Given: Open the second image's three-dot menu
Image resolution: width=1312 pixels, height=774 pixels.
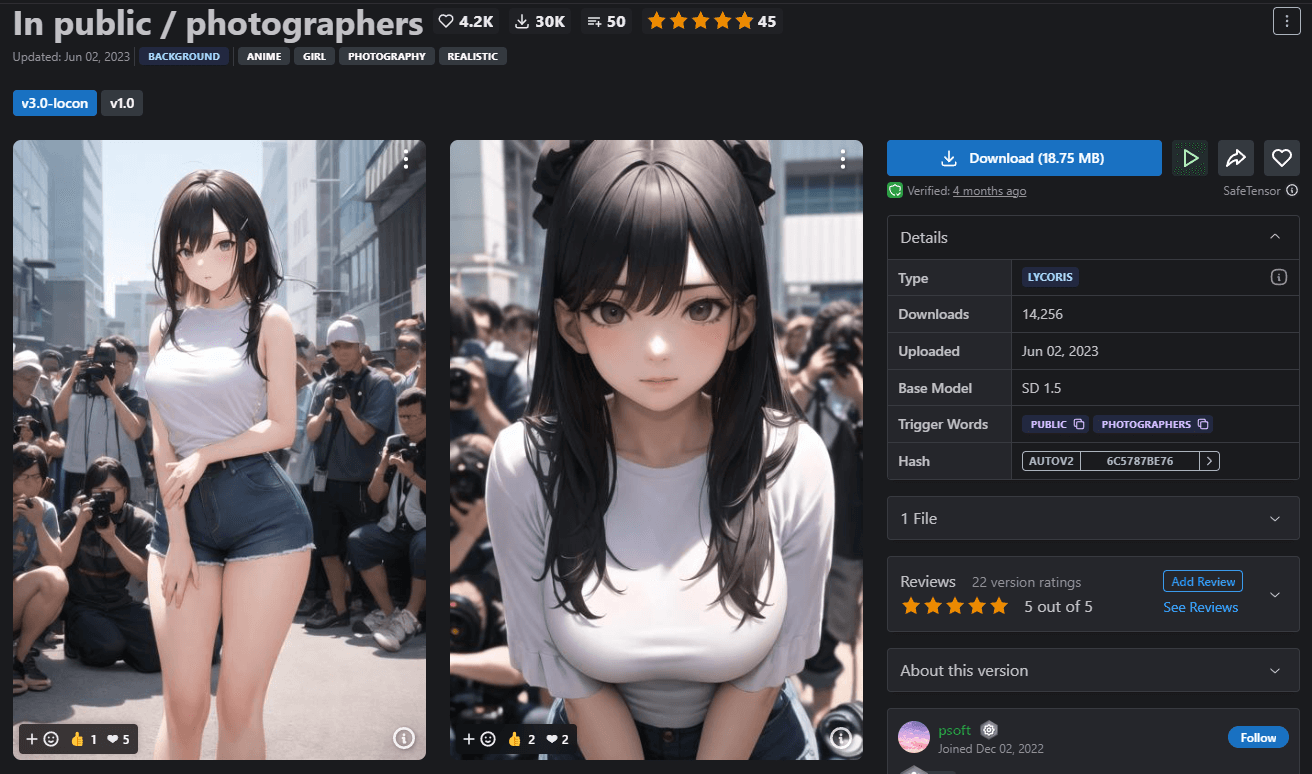Looking at the screenshot, I should coord(842,158).
